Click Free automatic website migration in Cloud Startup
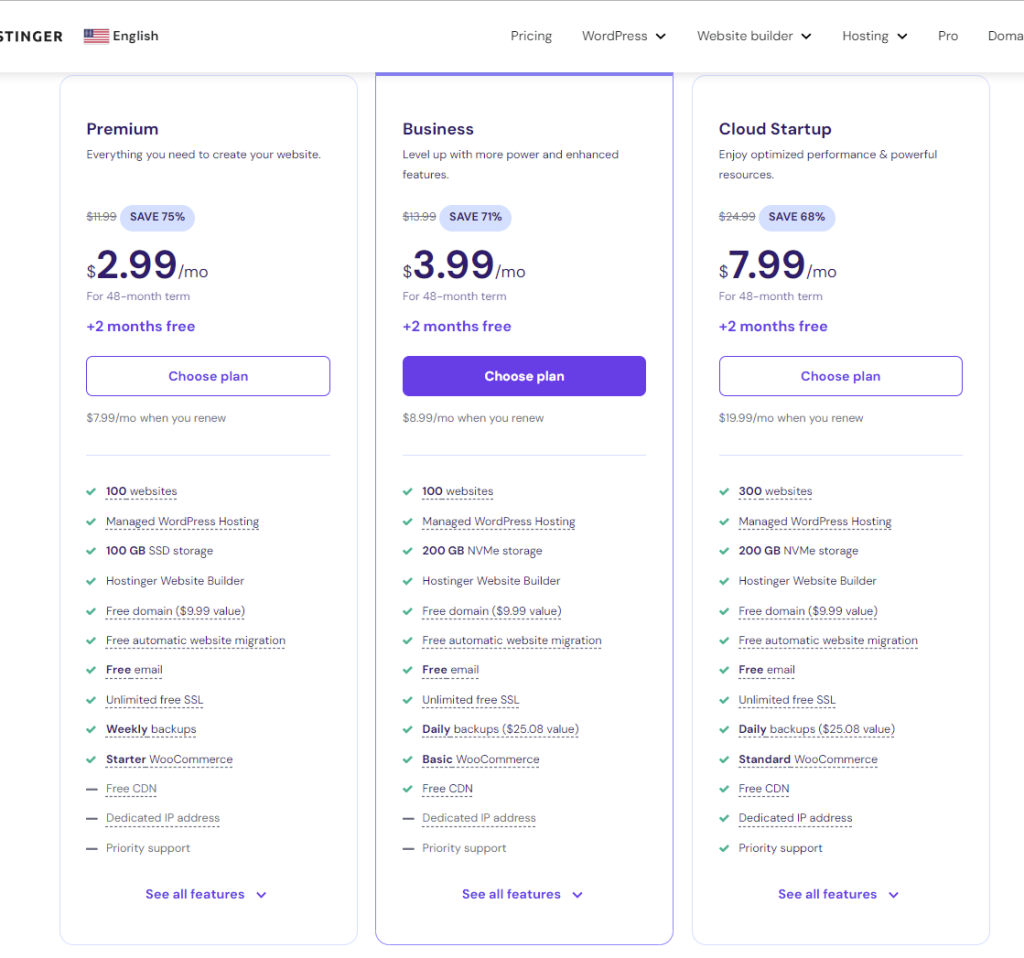The width and height of the screenshot is (1024, 958). pos(827,640)
